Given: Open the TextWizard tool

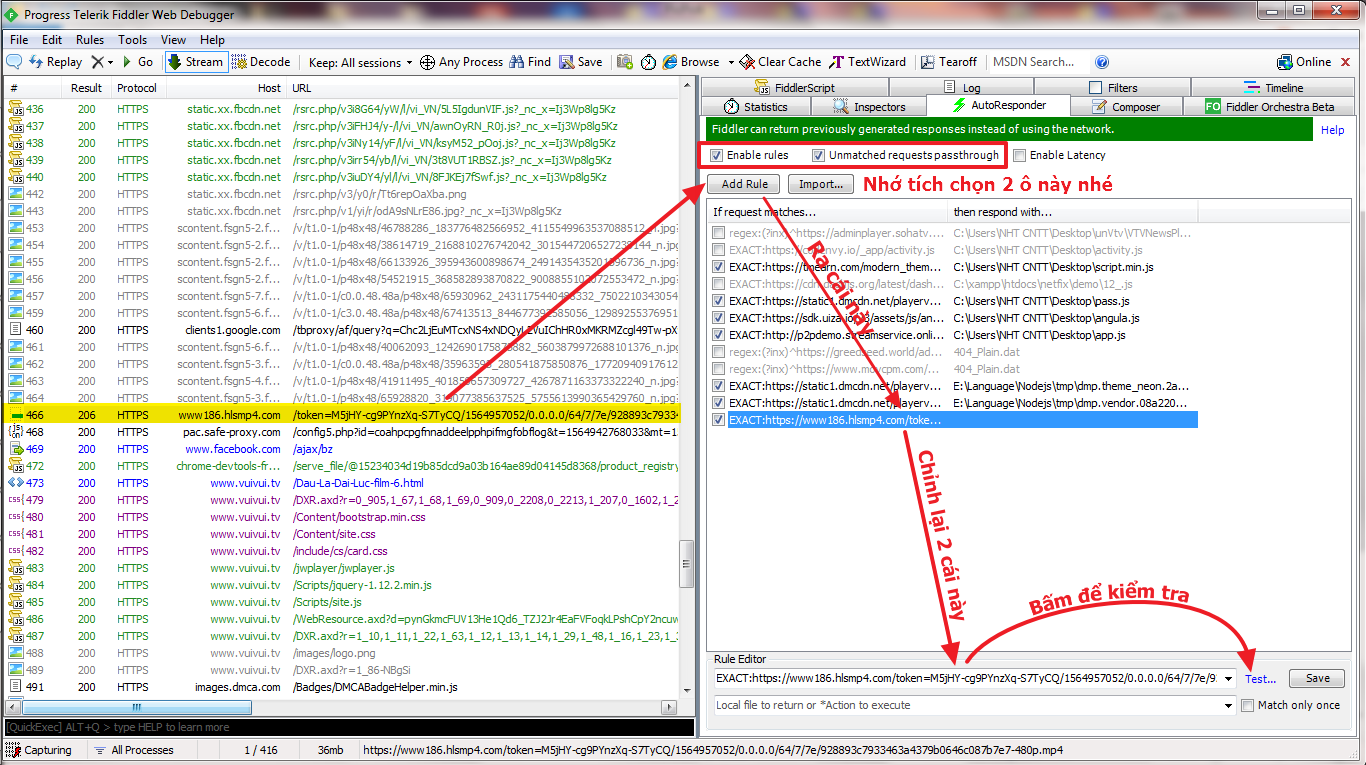Looking at the screenshot, I should (x=868, y=62).
